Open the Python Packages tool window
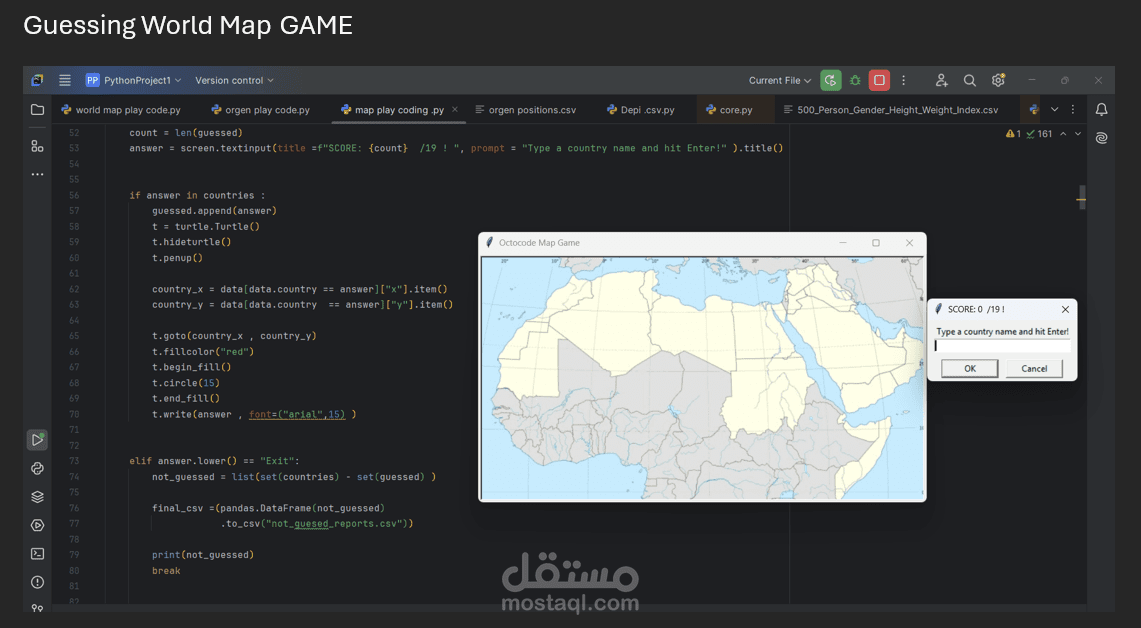 pos(37,468)
